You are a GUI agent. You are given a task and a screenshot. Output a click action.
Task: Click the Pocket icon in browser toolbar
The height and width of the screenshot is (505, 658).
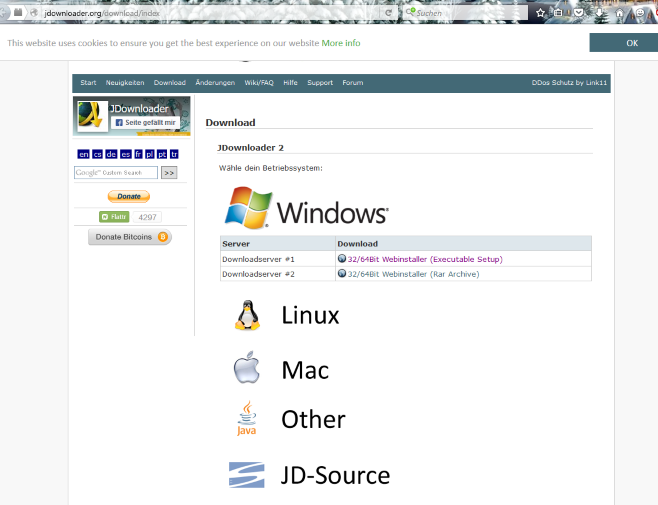579,13
